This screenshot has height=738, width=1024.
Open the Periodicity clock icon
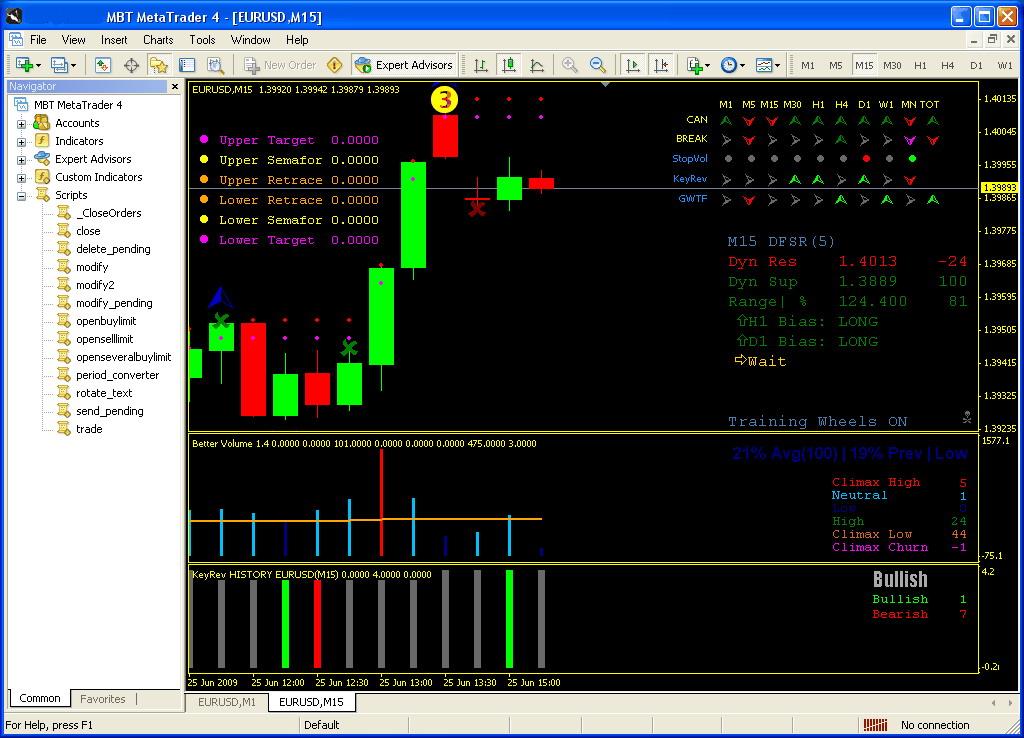click(x=729, y=65)
